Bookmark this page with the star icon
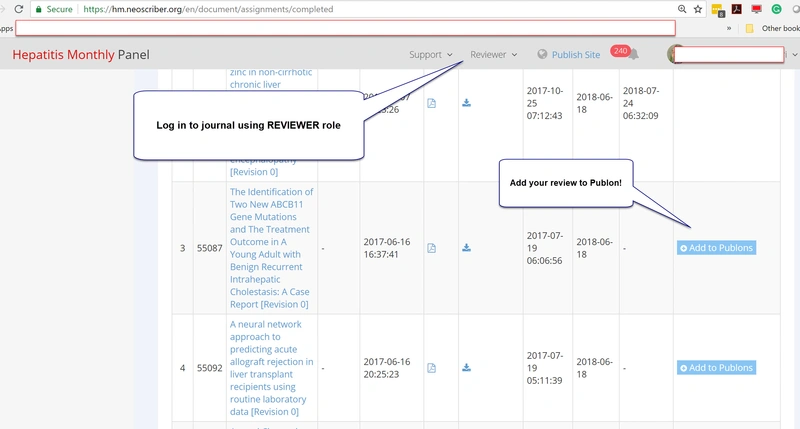800x429 pixels. pos(698,9)
